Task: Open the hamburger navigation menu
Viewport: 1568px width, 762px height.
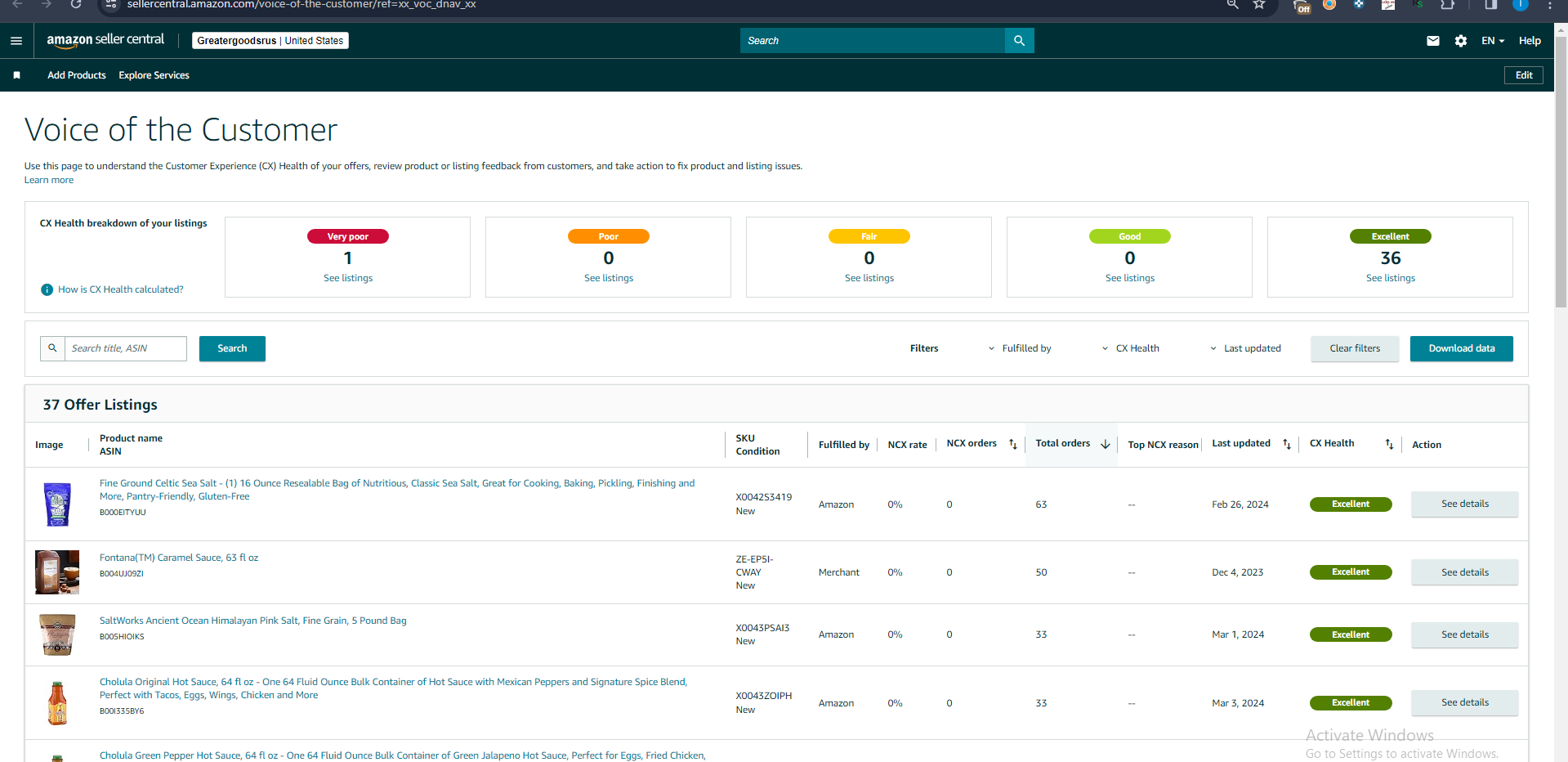Action: click(x=16, y=41)
